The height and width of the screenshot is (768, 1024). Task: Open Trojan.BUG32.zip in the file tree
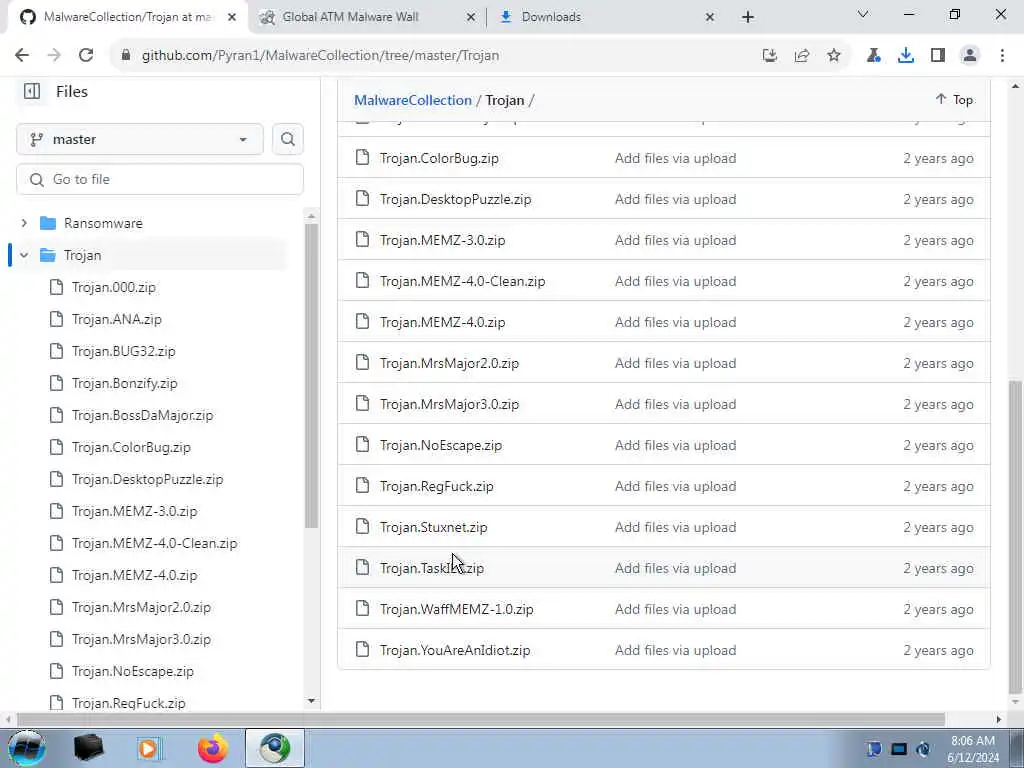tap(123, 351)
